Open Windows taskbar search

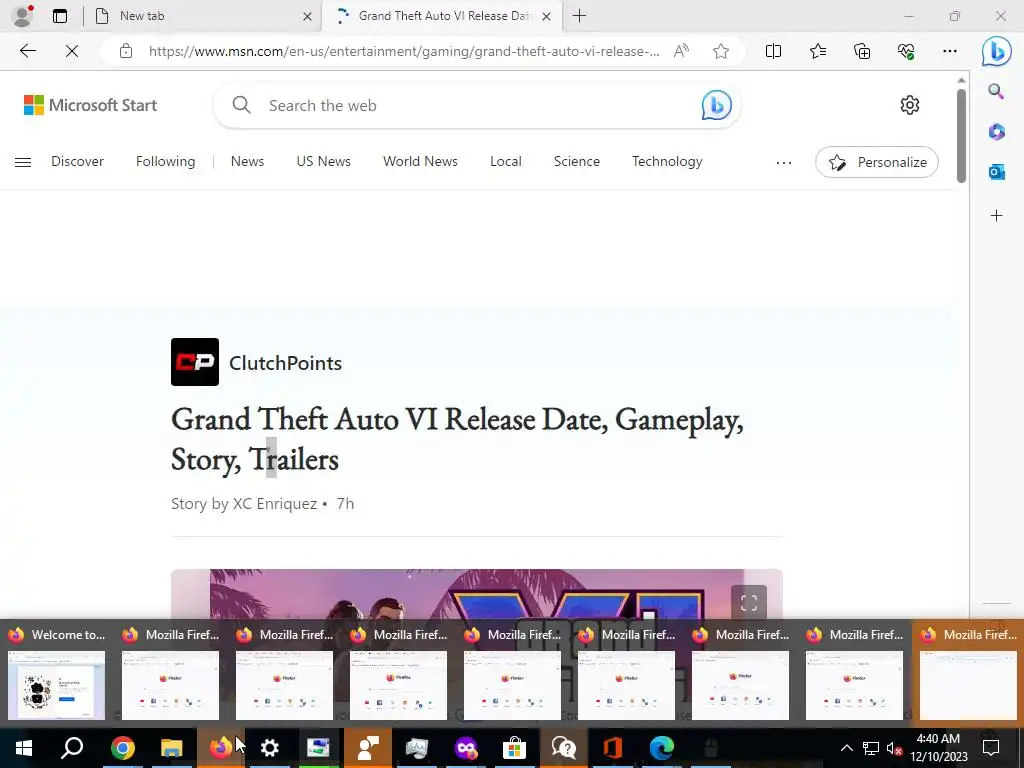pos(72,748)
